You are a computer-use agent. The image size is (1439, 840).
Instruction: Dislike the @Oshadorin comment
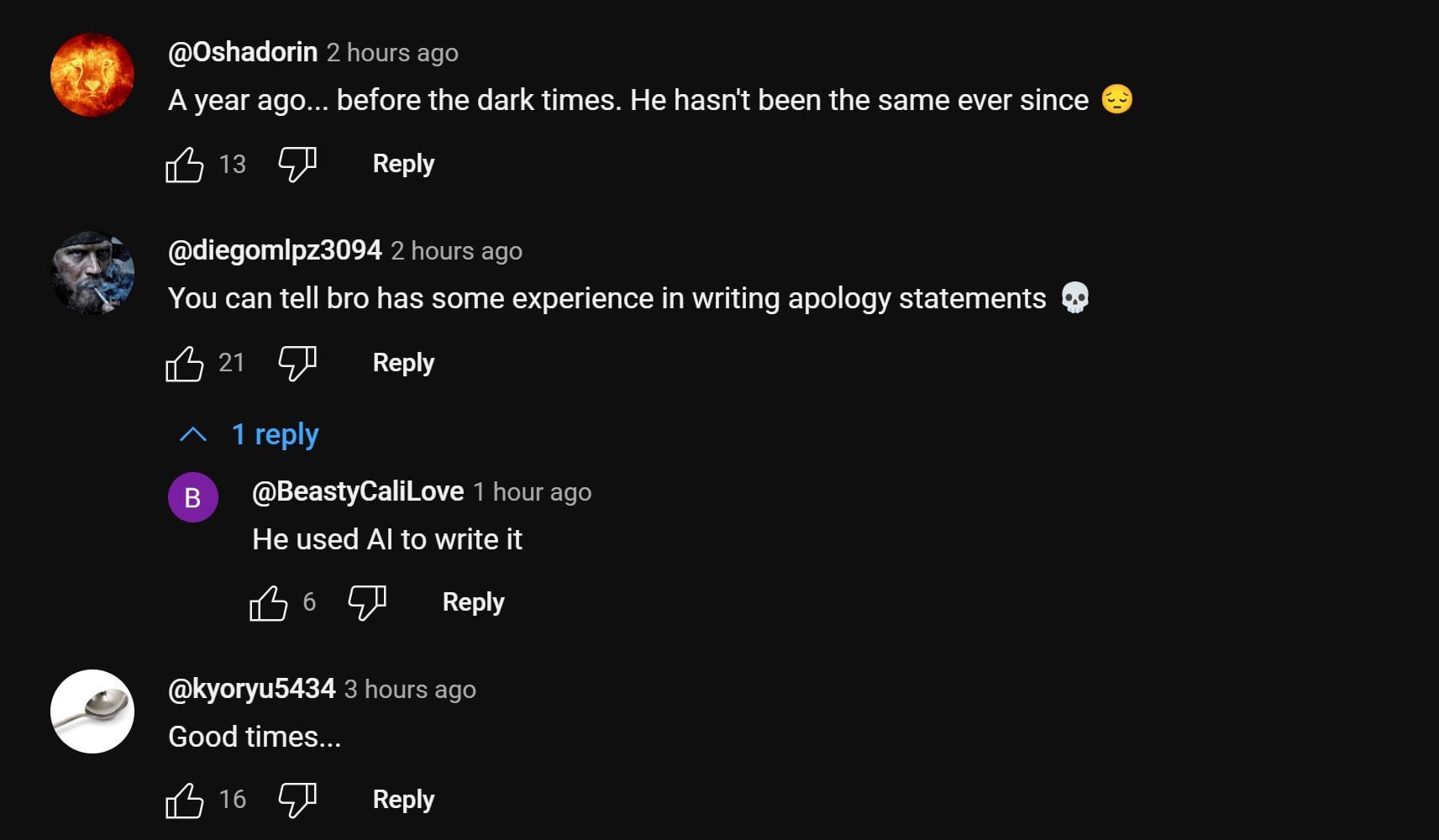[x=297, y=165]
